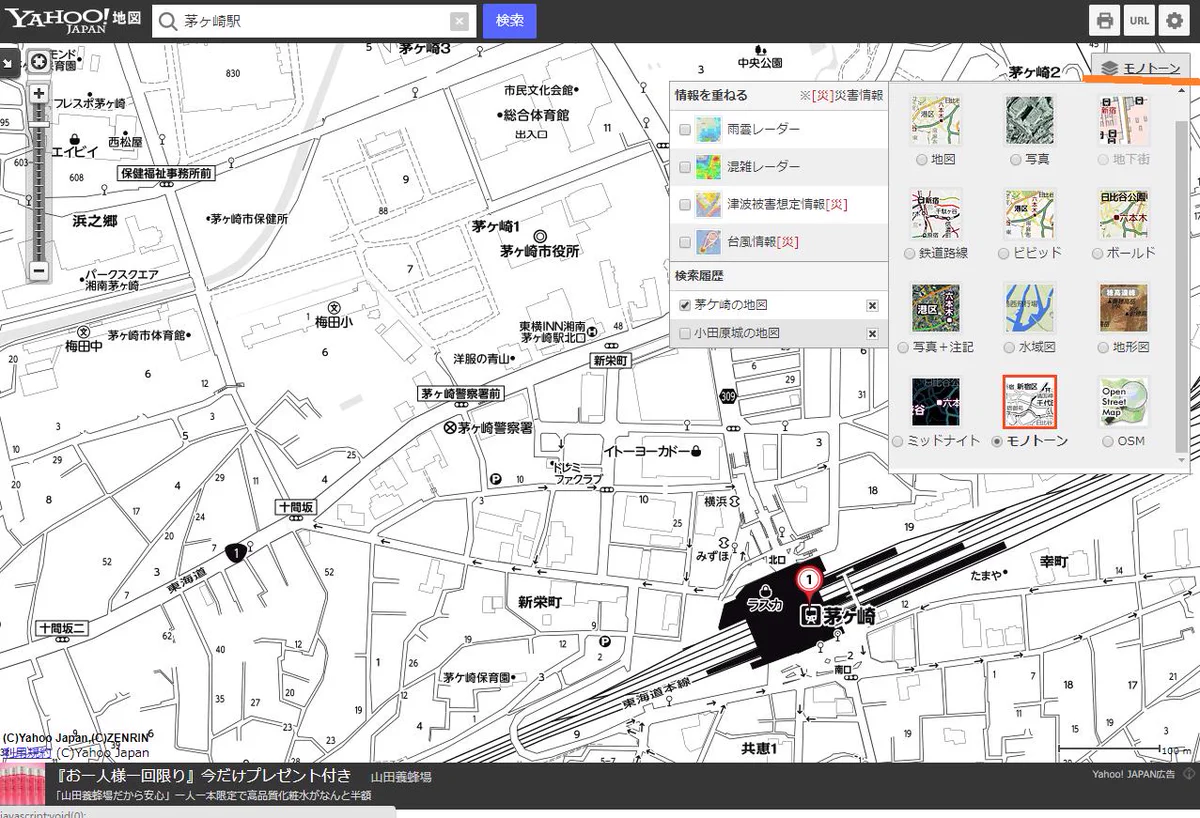Enable the 台風情報 overlay checkbox
The image size is (1200, 818).
click(x=685, y=242)
